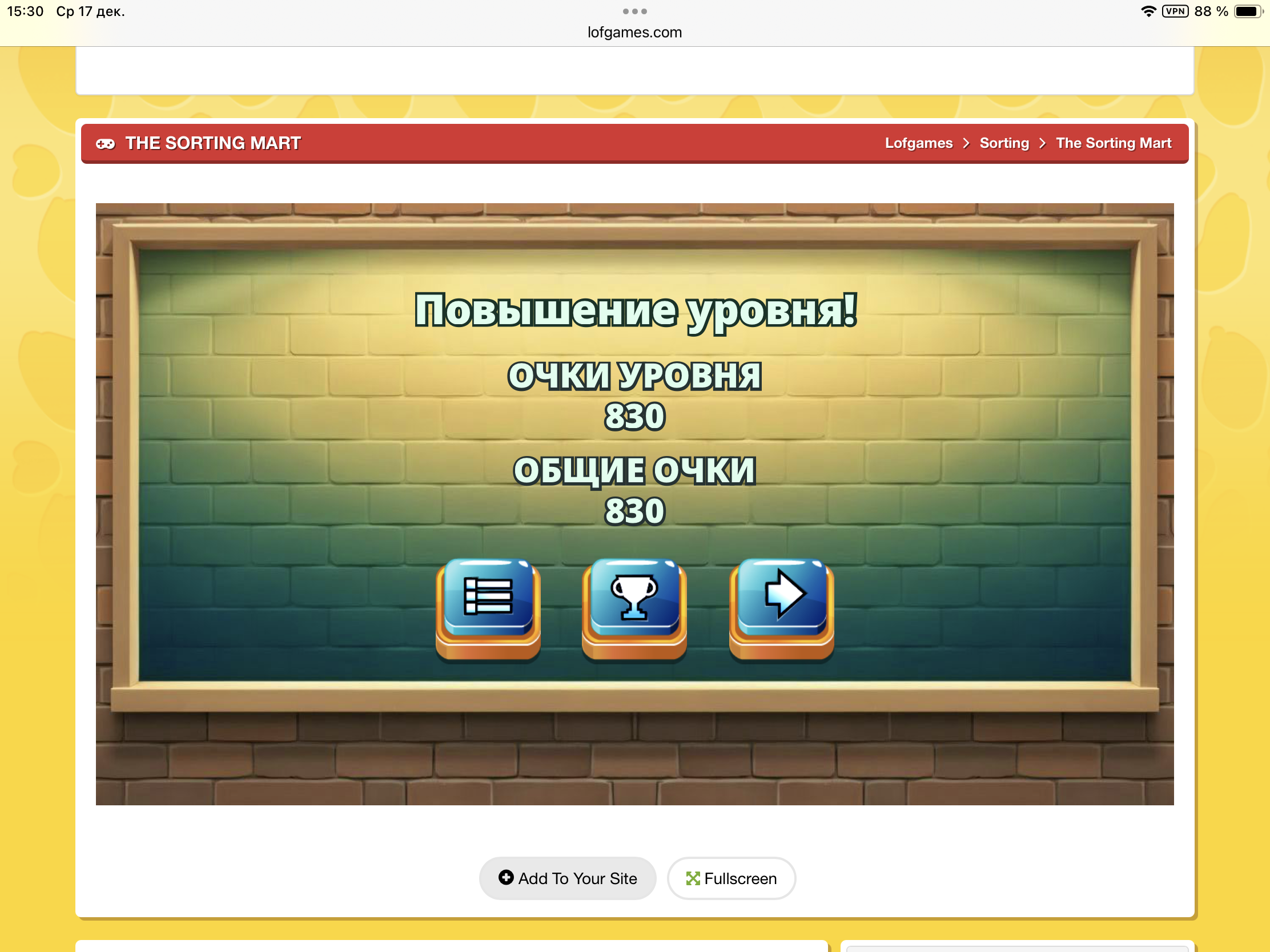Image resolution: width=1270 pixels, height=952 pixels.
Task: Click the green fullscreen expand icon
Action: [x=694, y=878]
